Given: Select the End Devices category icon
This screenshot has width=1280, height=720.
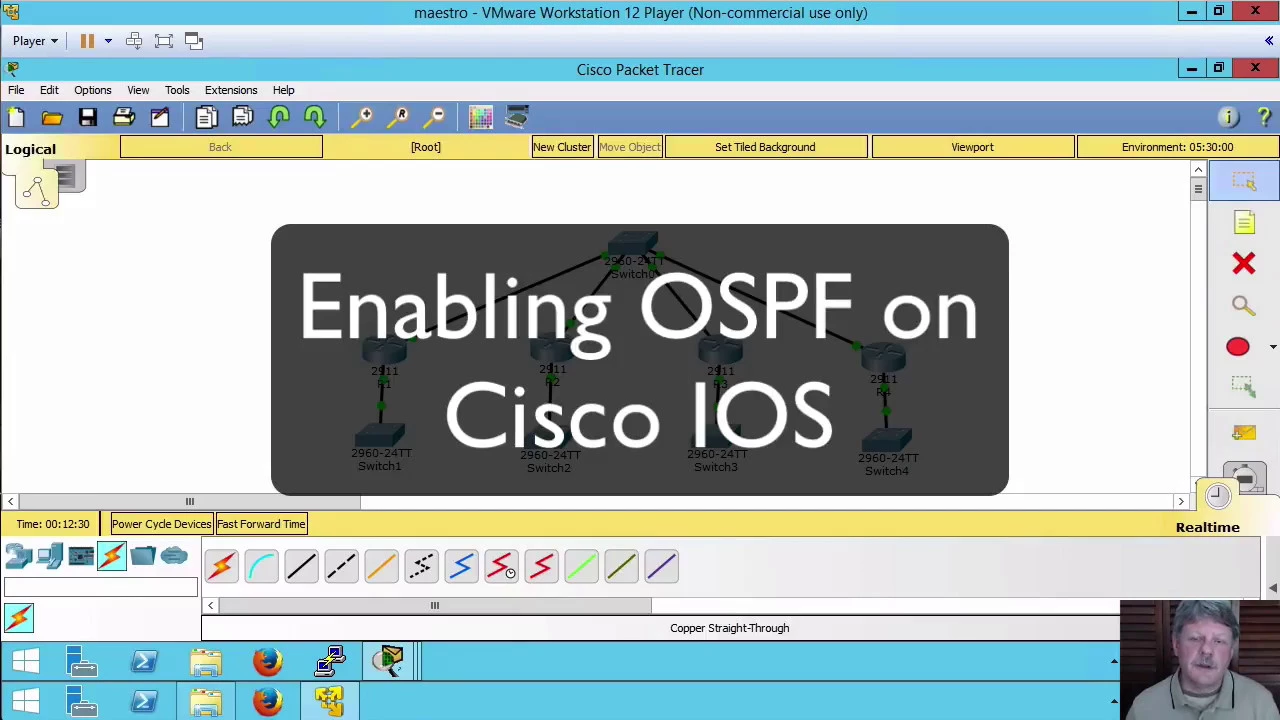Looking at the screenshot, I should click(x=50, y=556).
